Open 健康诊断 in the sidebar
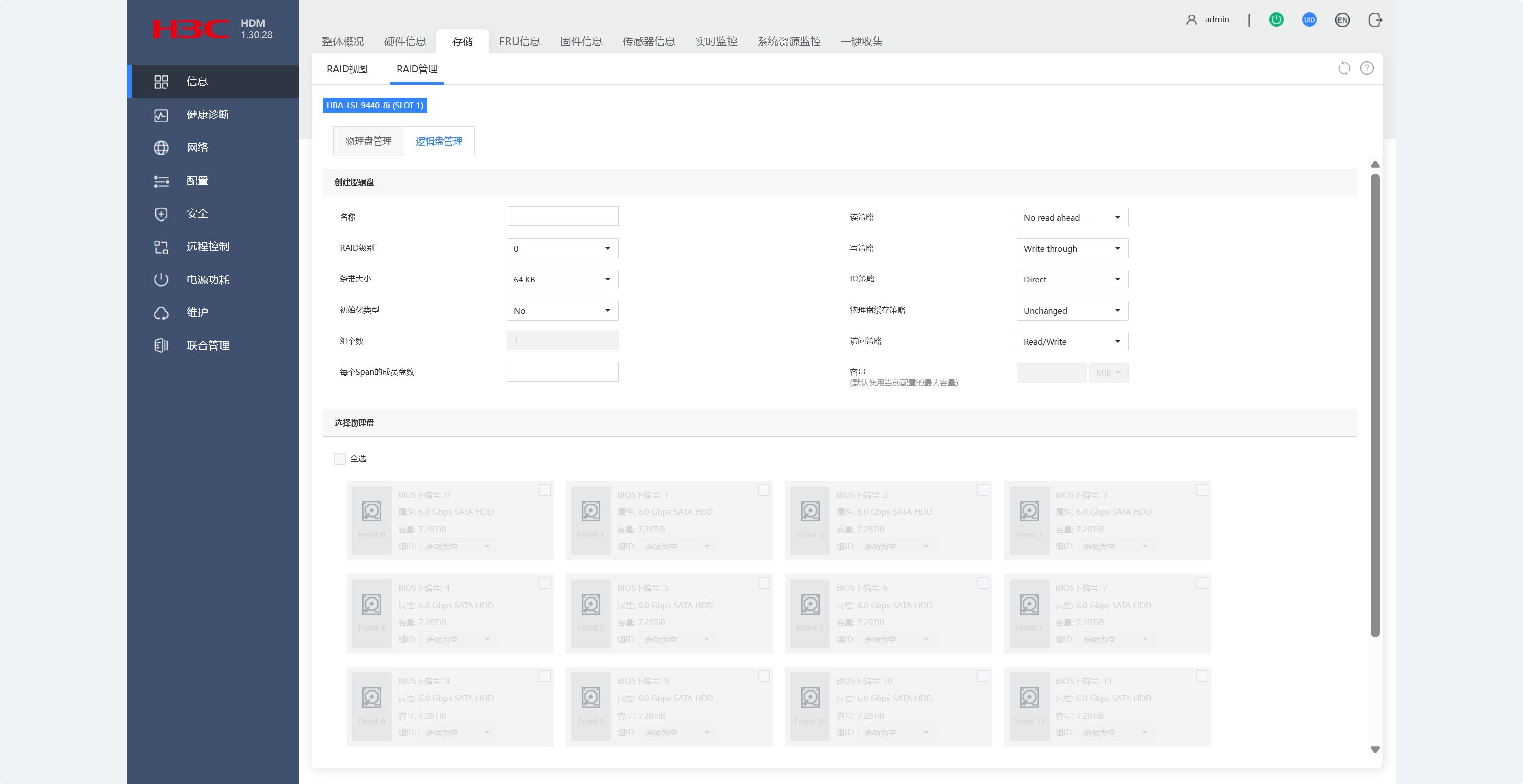Screen dimensions: 1523x784 208,114
